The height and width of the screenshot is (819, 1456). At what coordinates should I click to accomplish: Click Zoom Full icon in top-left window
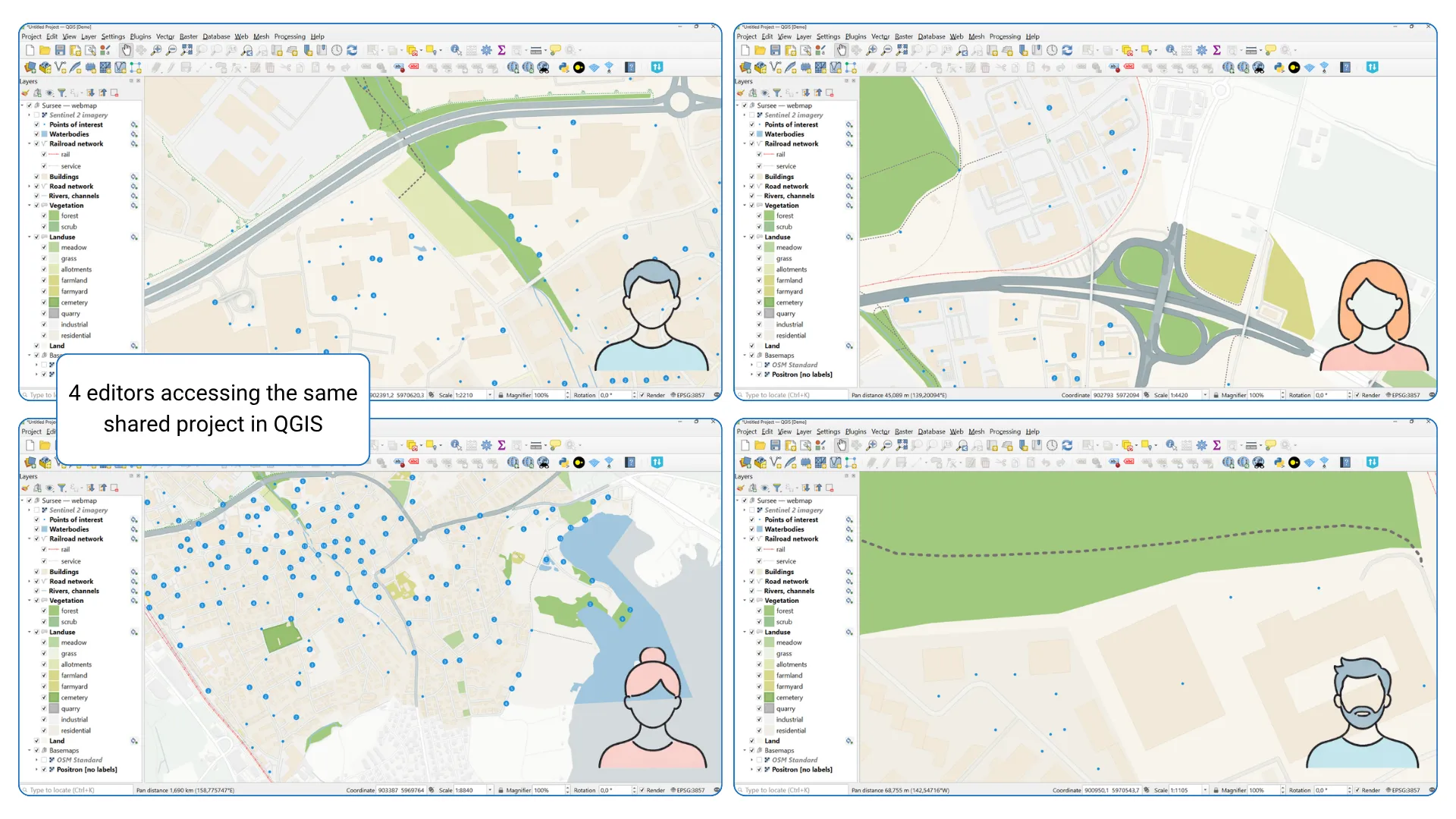[187, 50]
